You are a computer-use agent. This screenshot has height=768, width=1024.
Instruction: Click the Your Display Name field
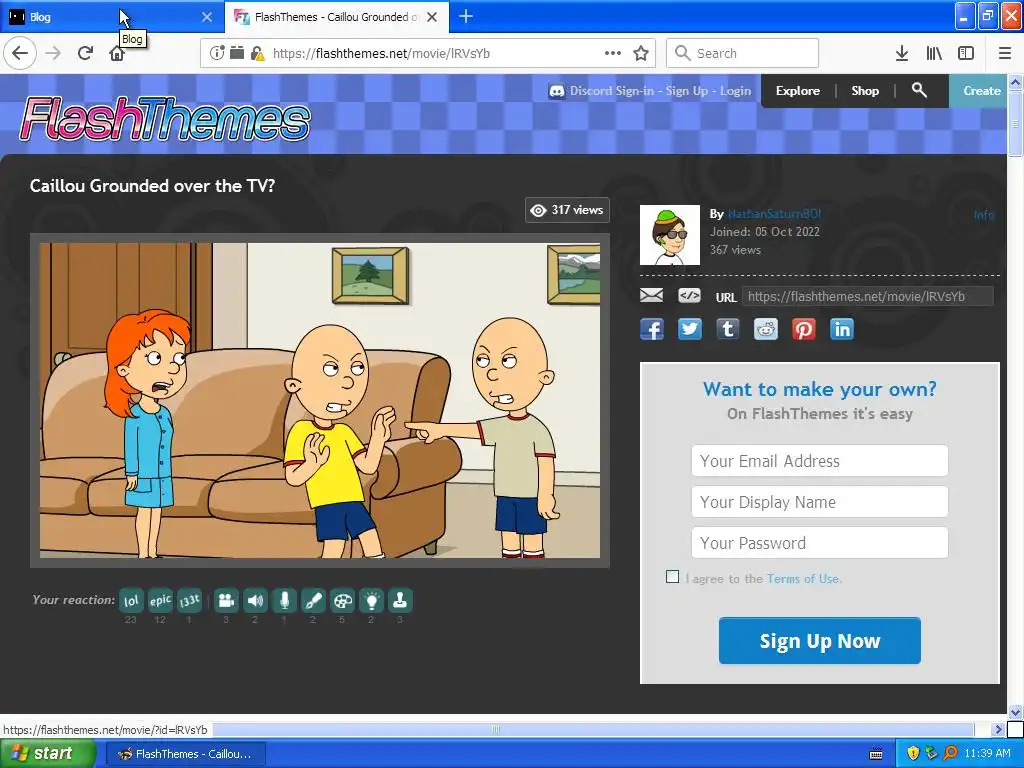(820, 502)
